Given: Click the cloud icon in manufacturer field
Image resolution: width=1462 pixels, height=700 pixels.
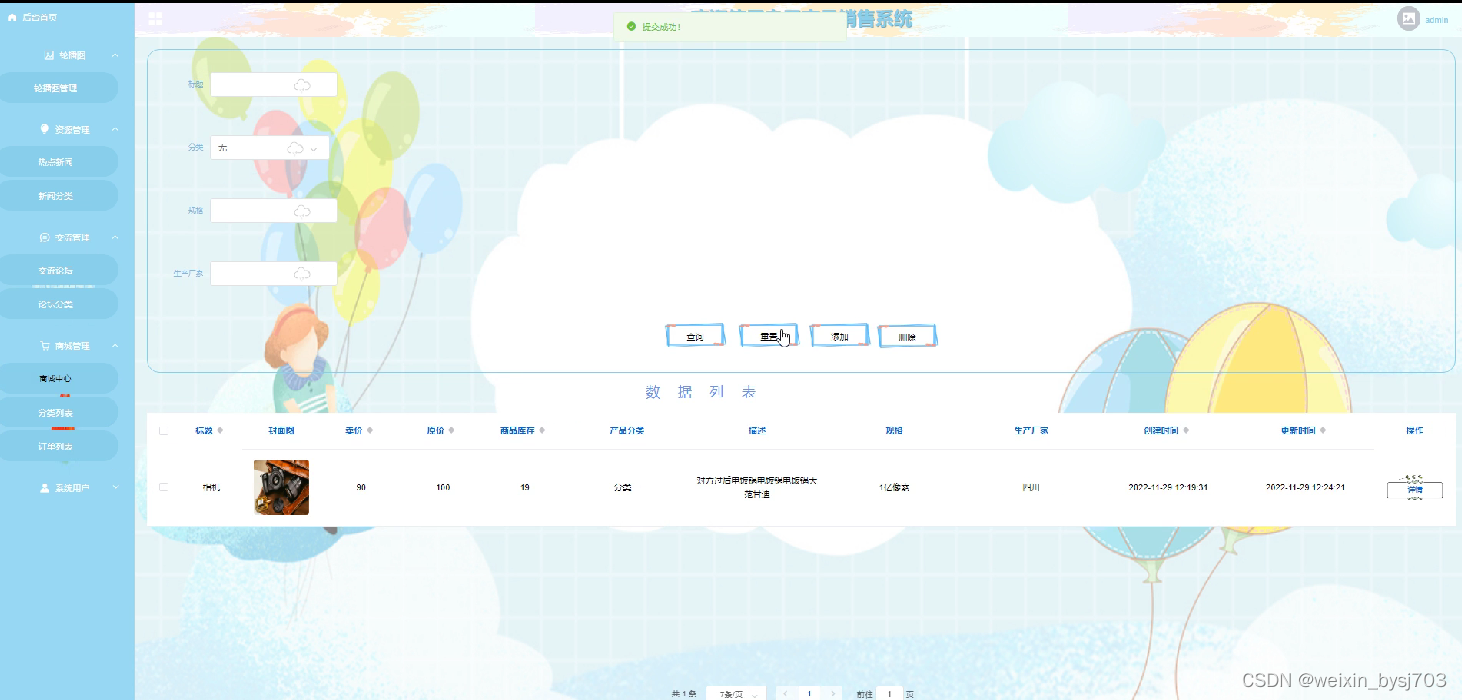Looking at the screenshot, I should pos(302,273).
